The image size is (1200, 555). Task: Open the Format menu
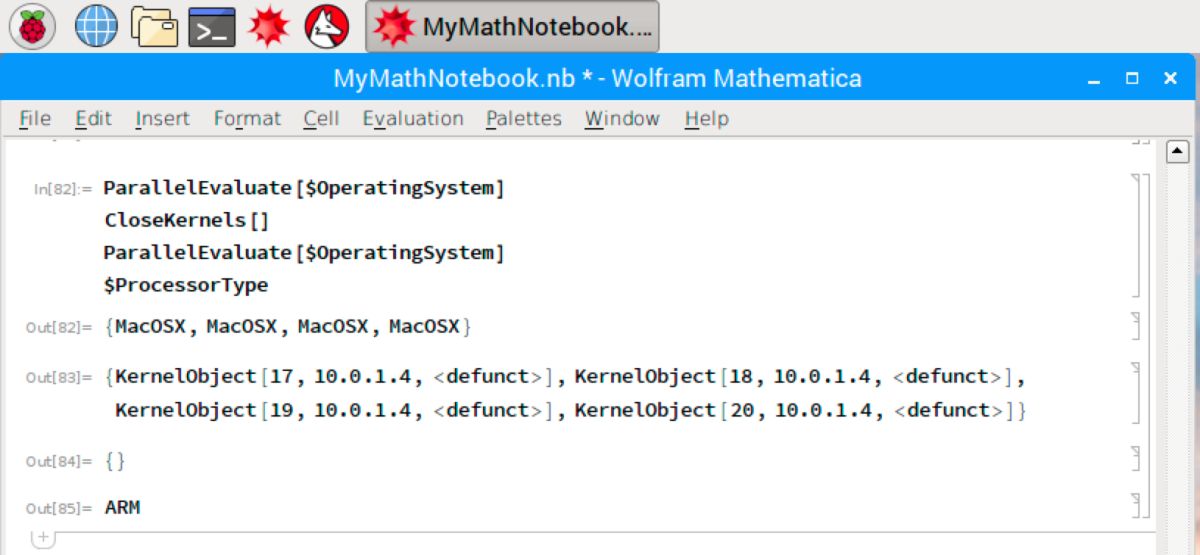point(247,118)
